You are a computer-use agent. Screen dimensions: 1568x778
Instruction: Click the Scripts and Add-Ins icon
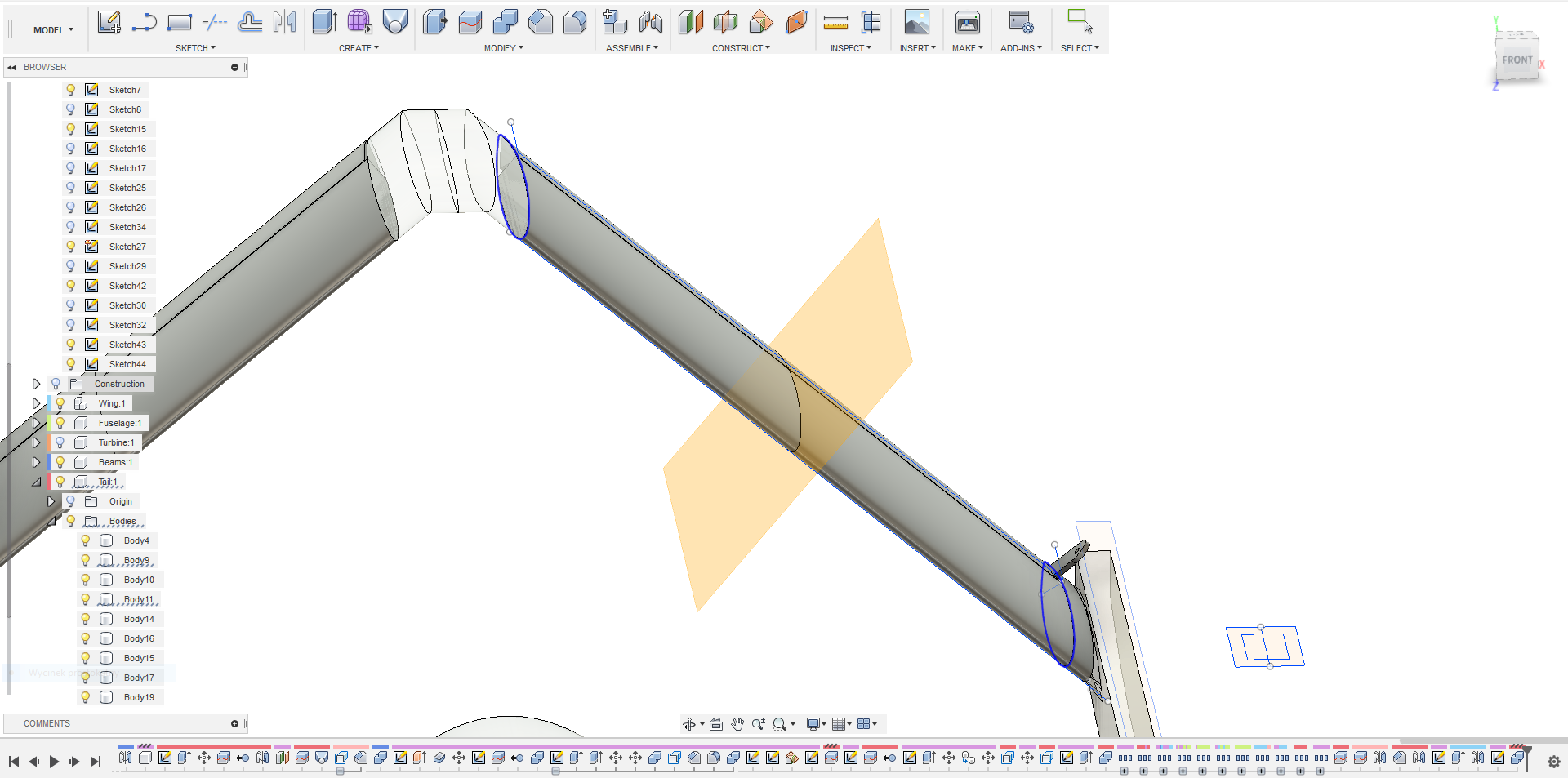click(x=1021, y=22)
